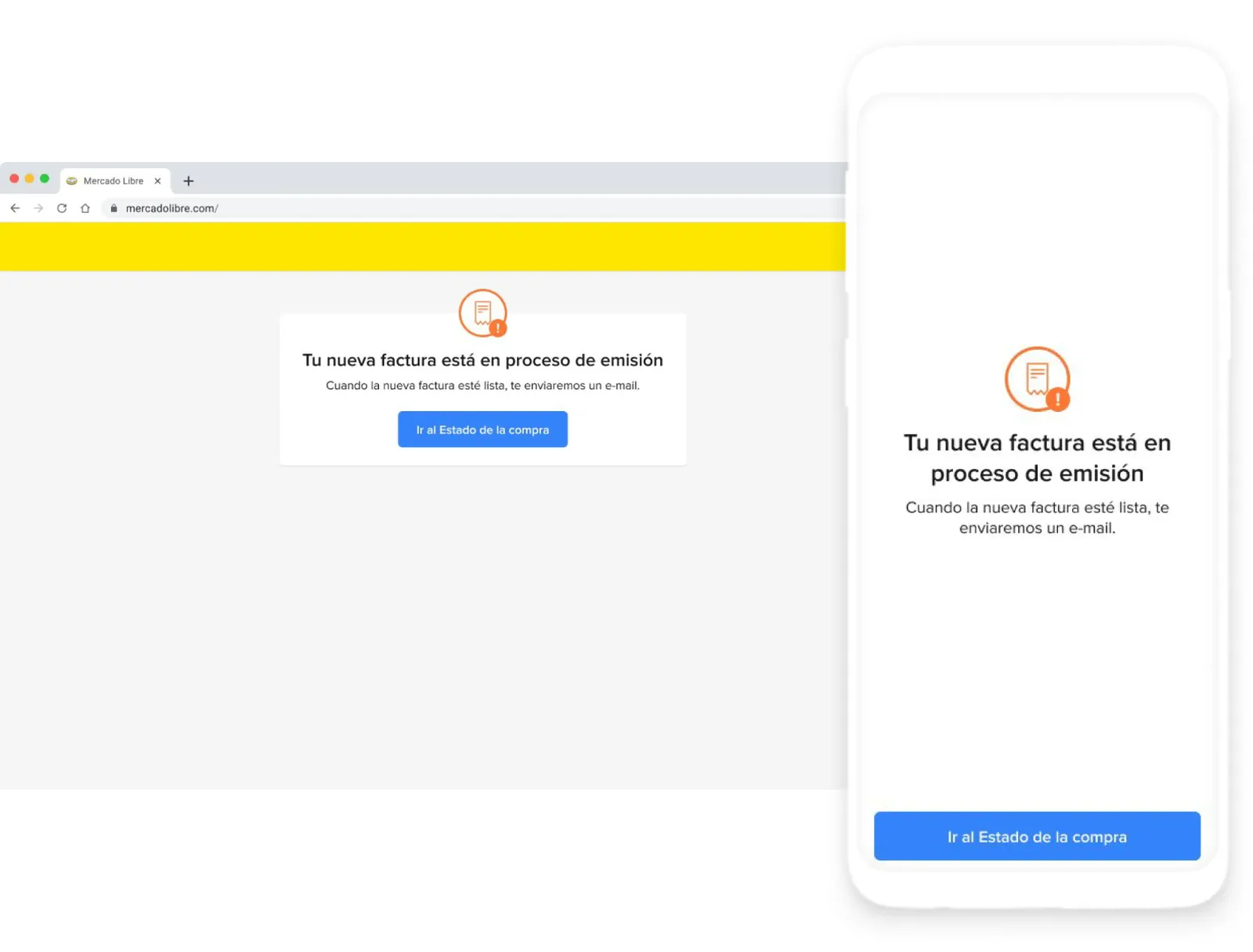Select the Mercado Libre browser tab

pyautogui.click(x=115, y=181)
